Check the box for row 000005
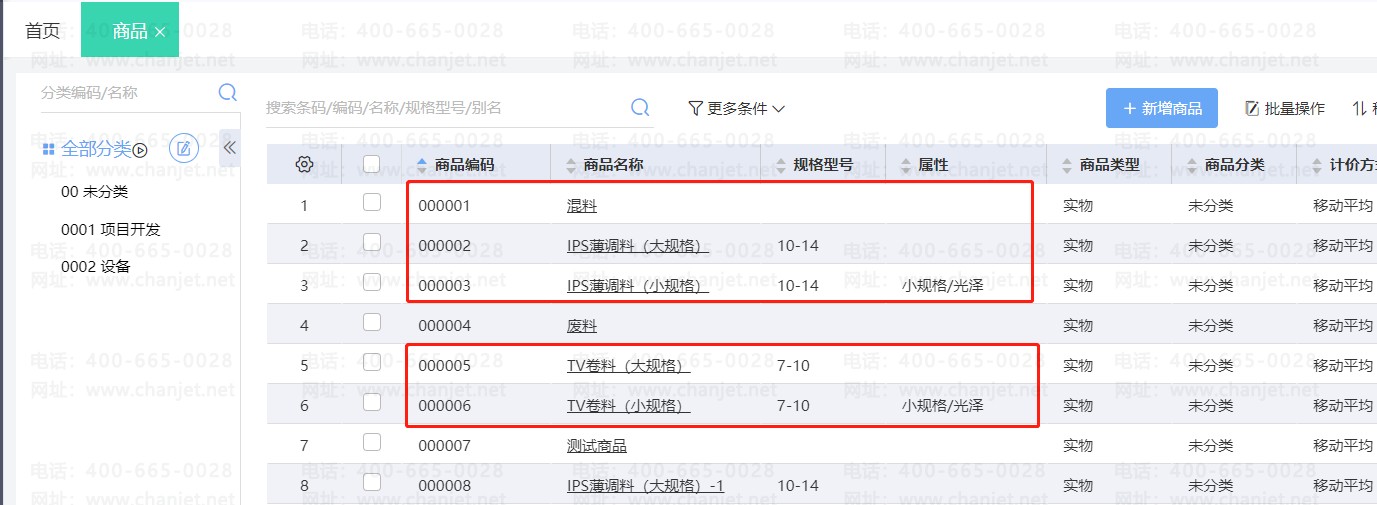The width and height of the screenshot is (1377, 505). (372, 362)
